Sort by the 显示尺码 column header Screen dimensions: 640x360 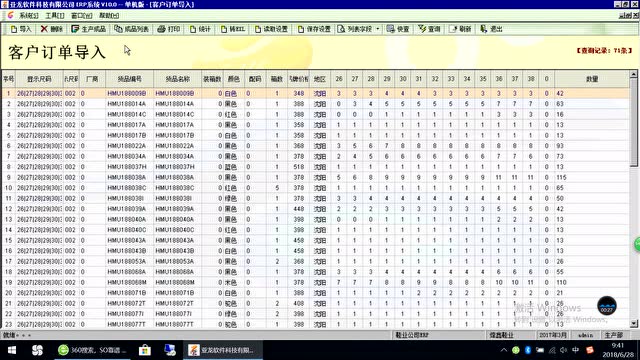coord(39,79)
